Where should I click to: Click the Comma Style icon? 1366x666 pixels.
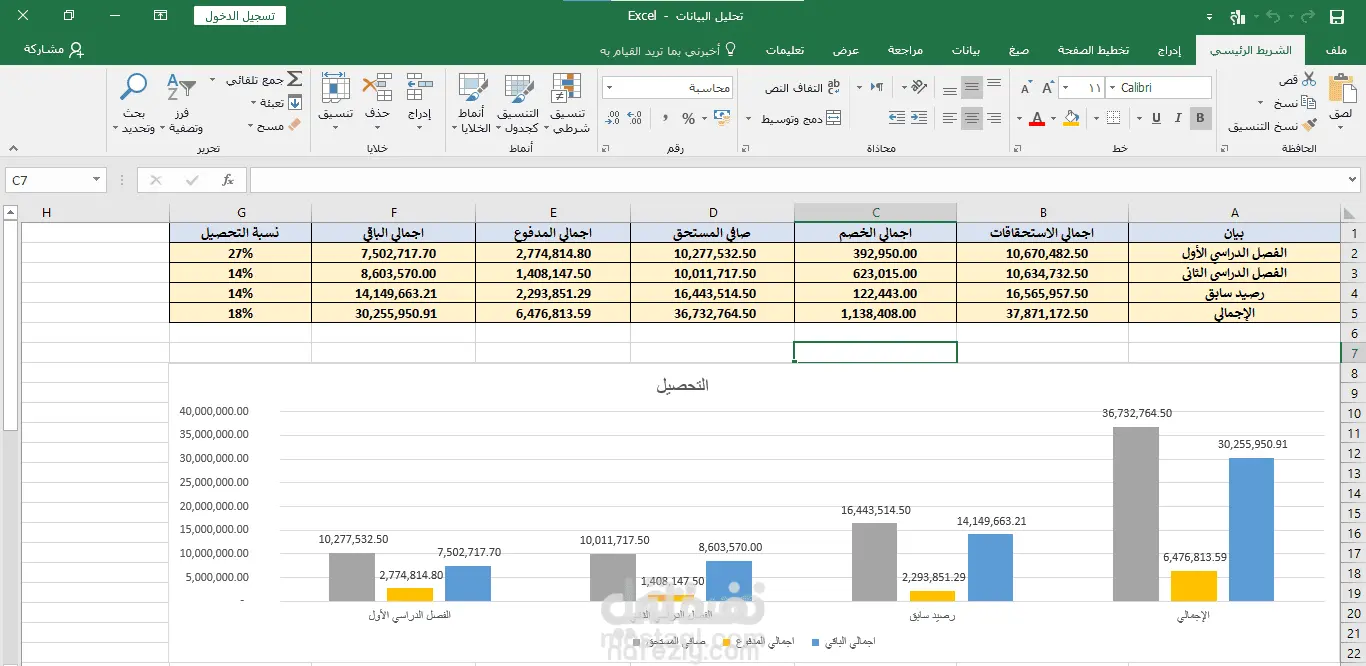click(664, 118)
